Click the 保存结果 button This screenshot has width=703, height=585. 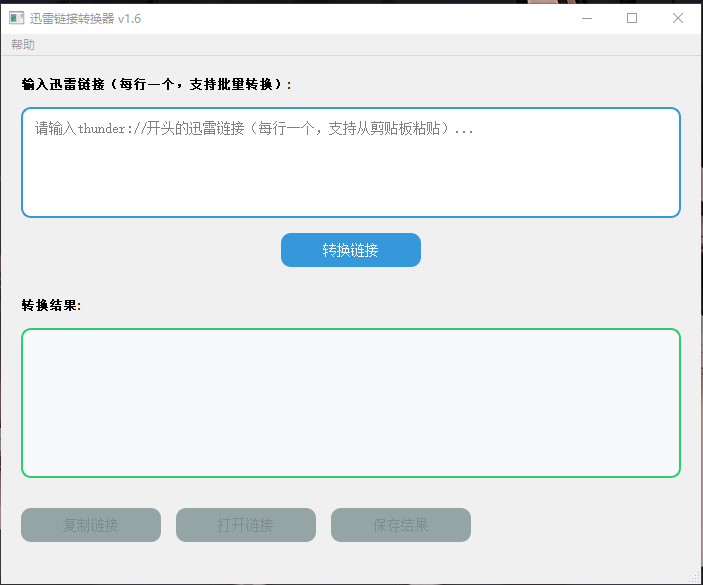401,524
